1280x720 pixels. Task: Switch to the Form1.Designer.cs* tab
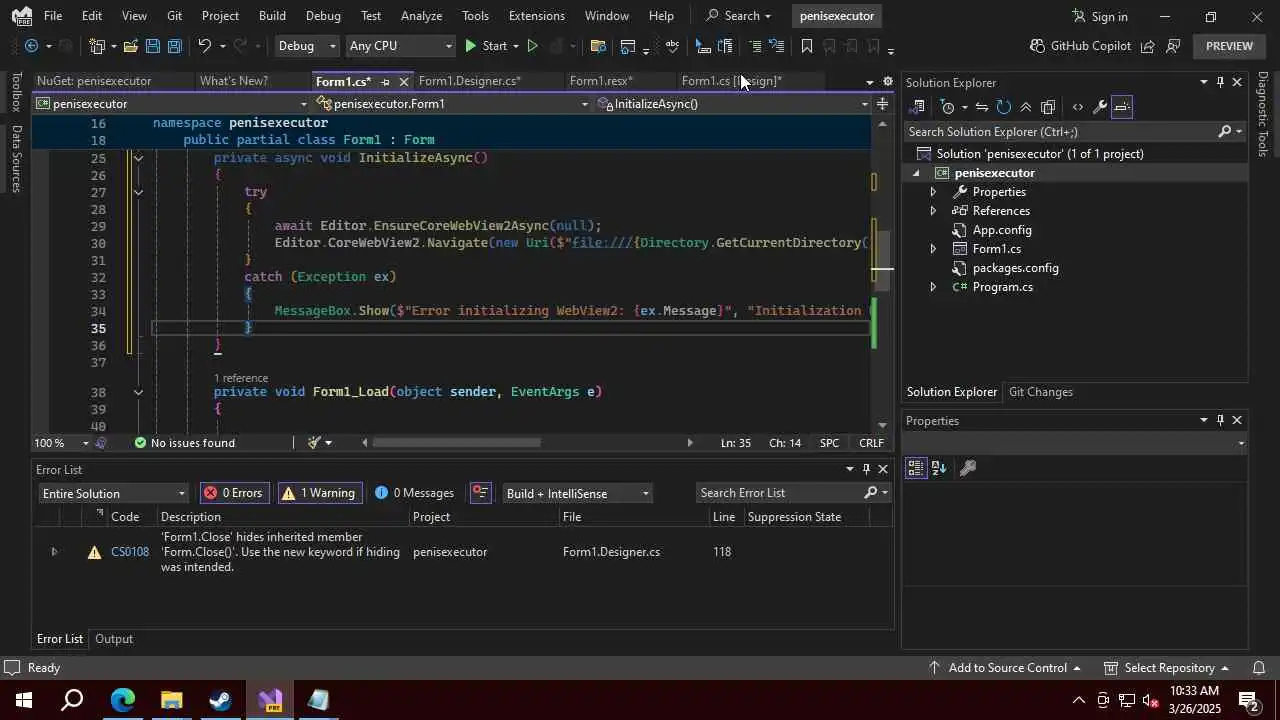click(x=470, y=81)
